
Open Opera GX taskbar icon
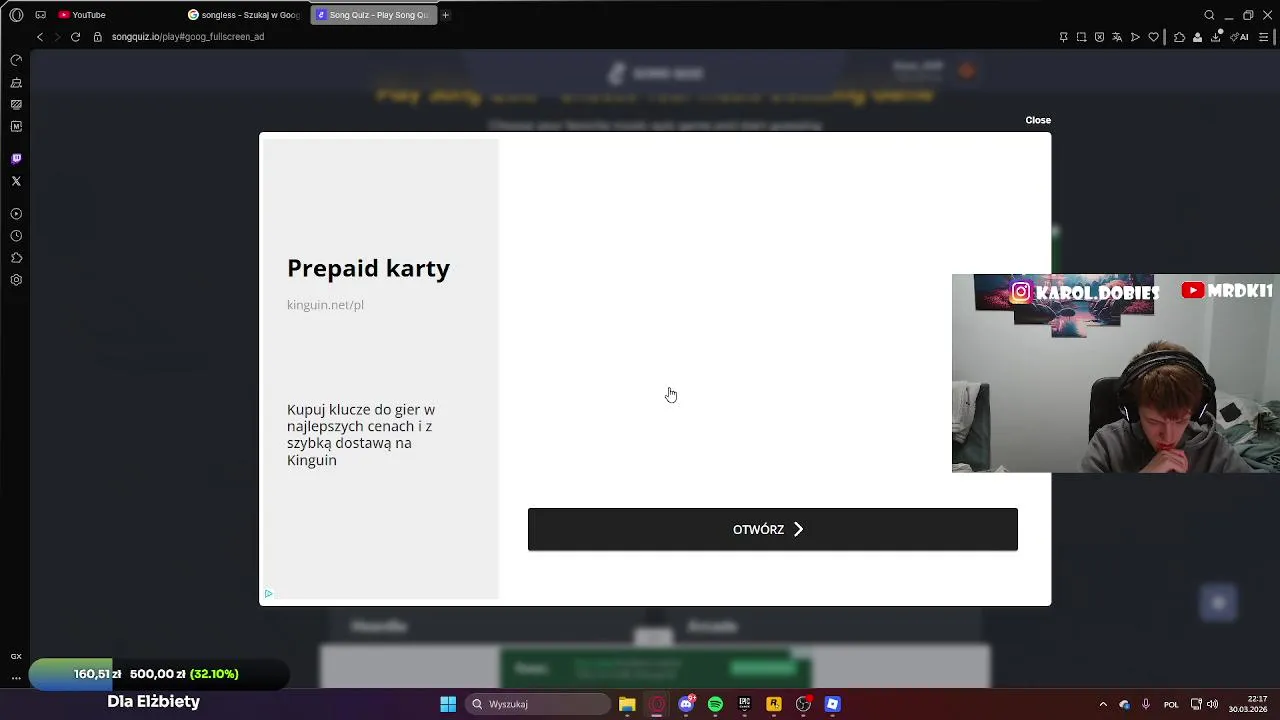(657, 704)
